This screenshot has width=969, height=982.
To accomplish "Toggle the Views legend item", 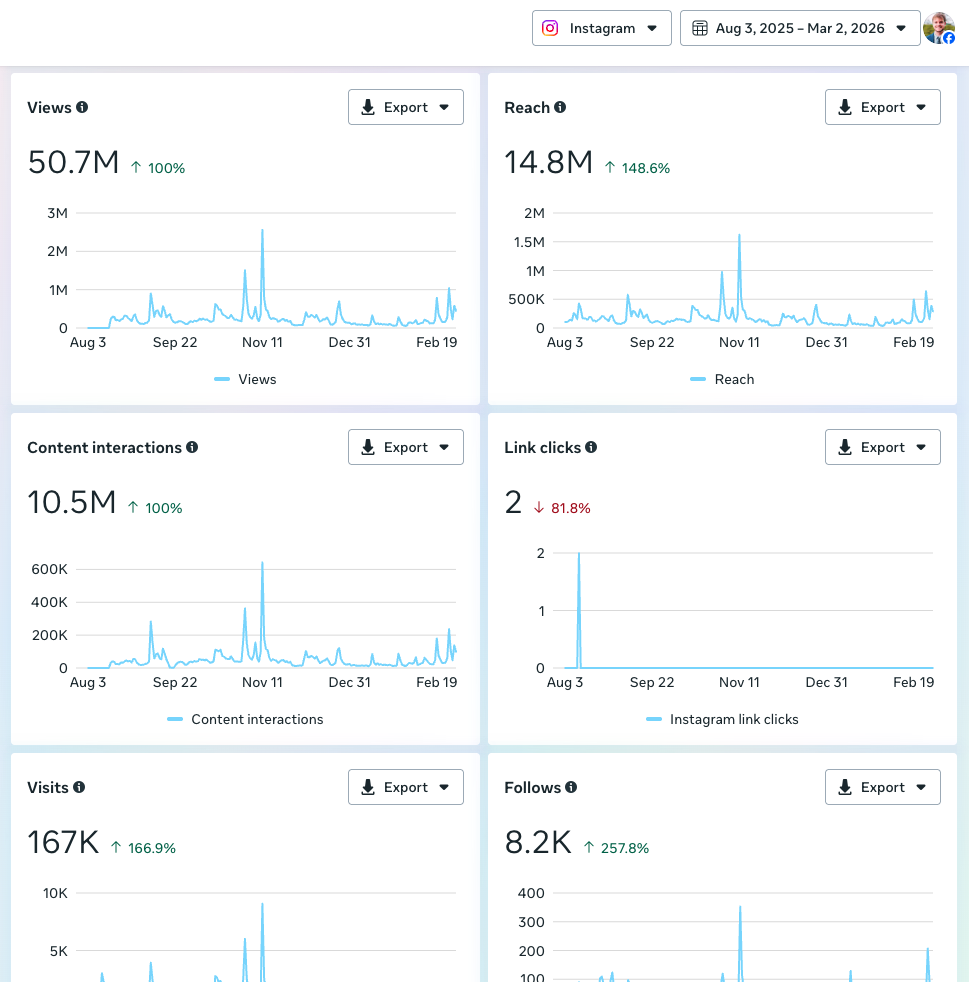I will pyautogui.click(x=245, y=379).
